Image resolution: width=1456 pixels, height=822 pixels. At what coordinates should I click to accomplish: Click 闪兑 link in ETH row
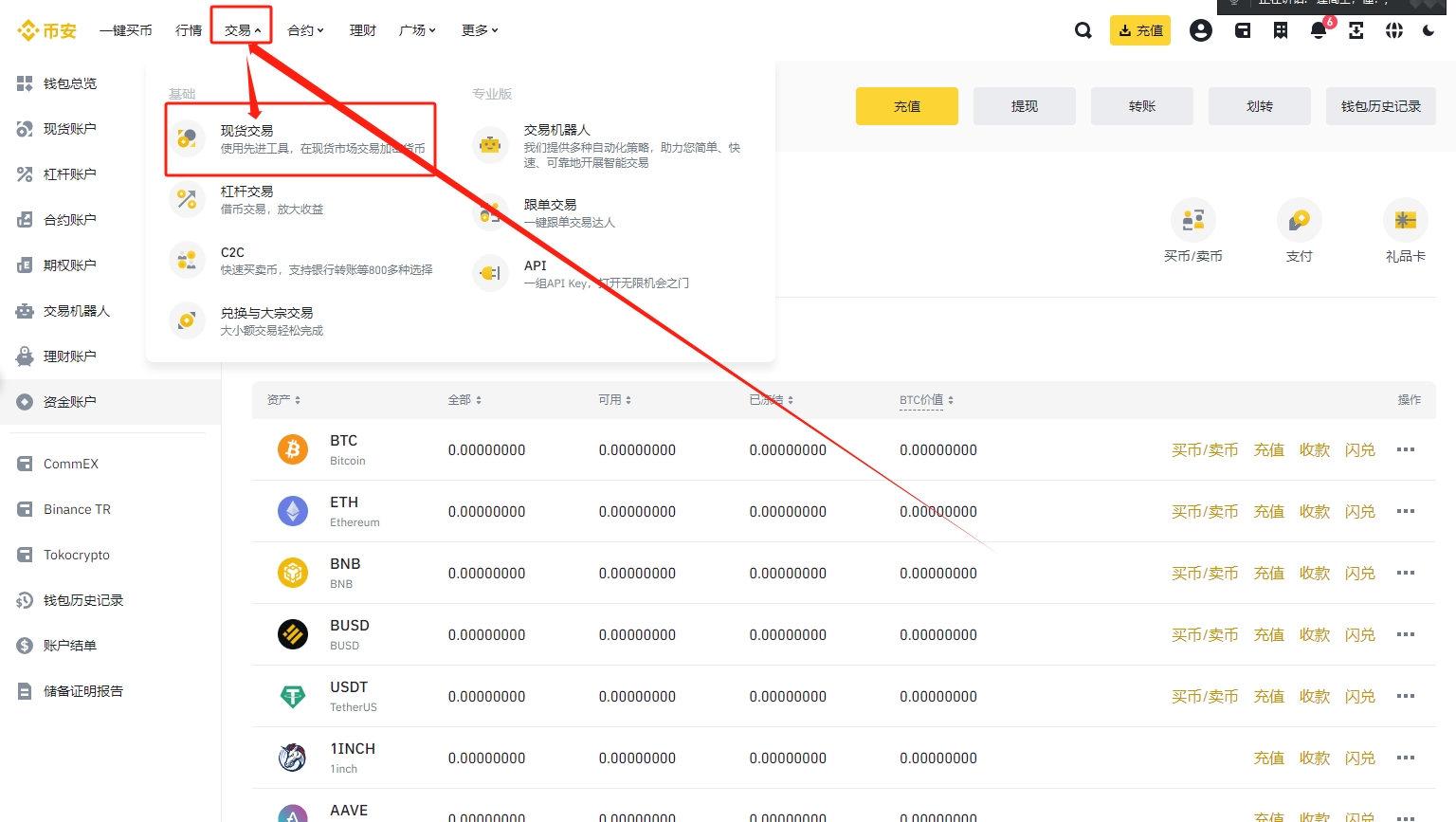tap(1360, 511)
